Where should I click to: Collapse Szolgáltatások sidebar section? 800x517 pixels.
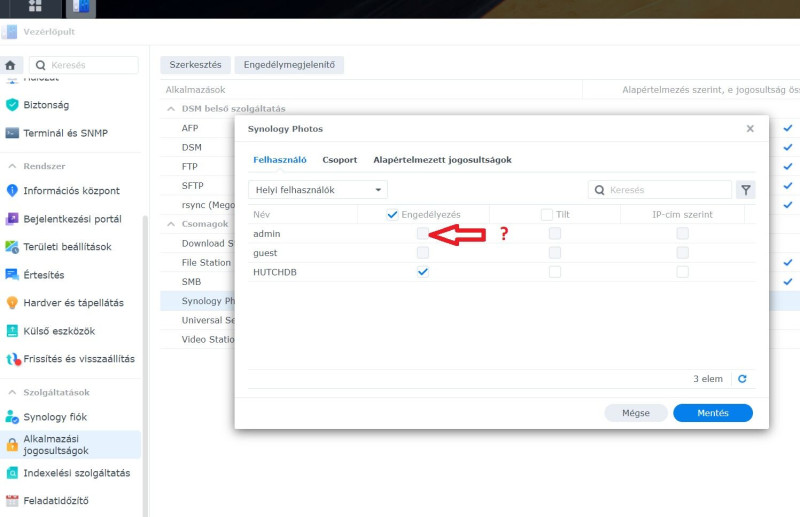[x=12, y=392]
